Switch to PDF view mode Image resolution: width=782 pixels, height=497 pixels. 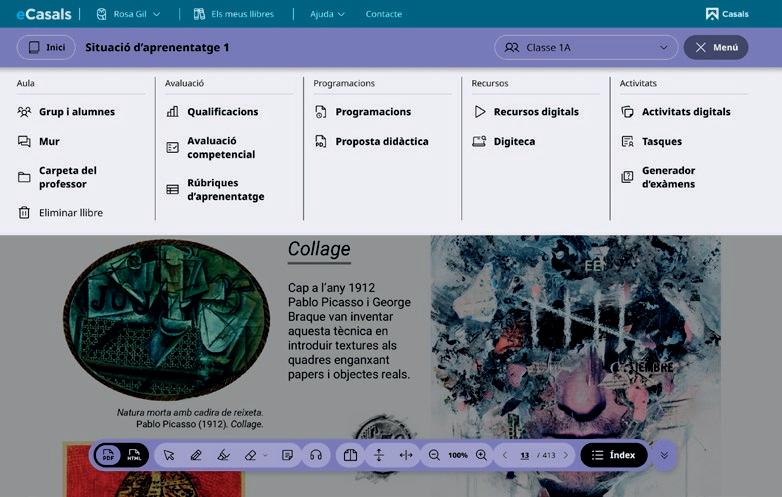click(x=108, y=455)
